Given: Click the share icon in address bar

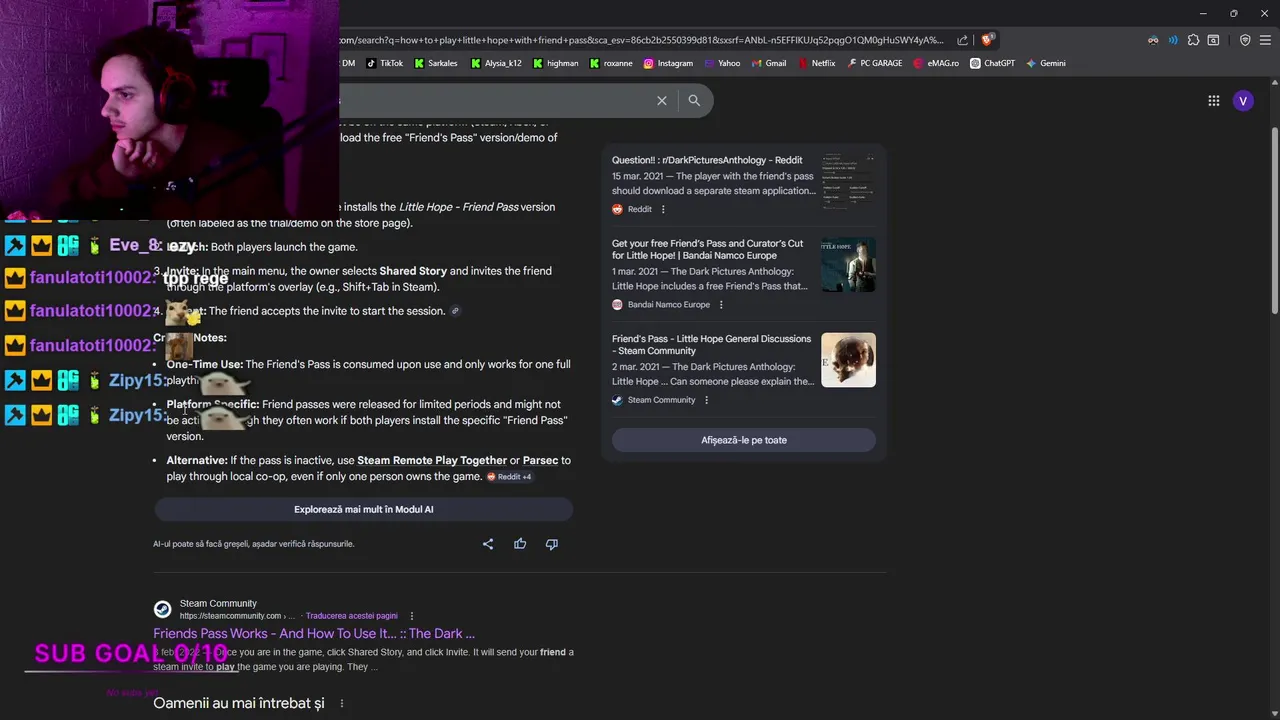Looking at the screenshot, I should pos(962,40).
